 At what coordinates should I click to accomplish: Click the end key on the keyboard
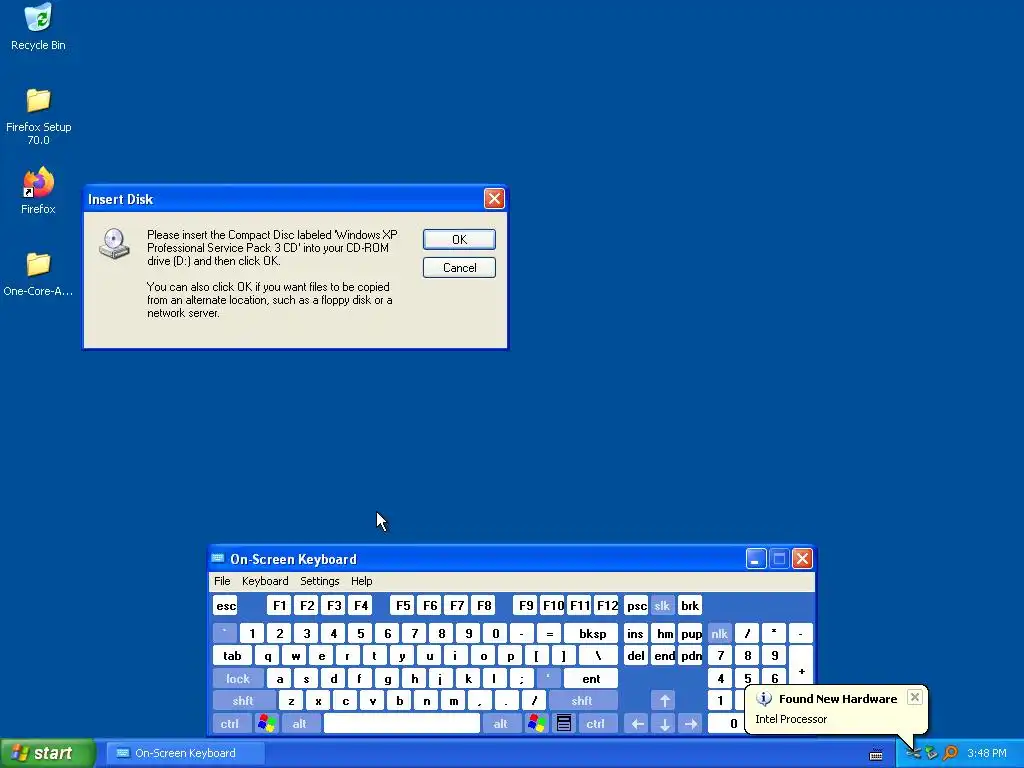[664, 656]
